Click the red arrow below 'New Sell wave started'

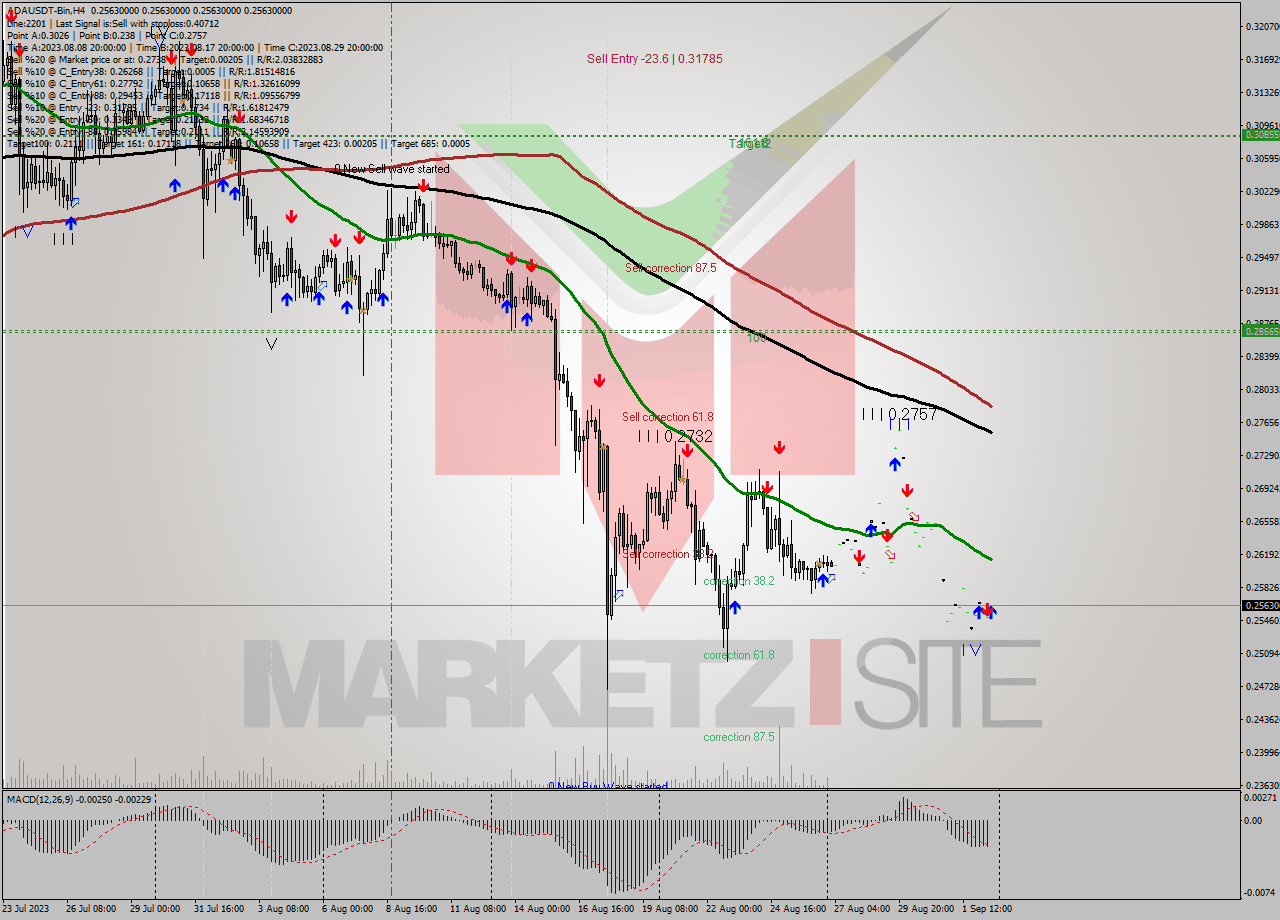[424, 186]
